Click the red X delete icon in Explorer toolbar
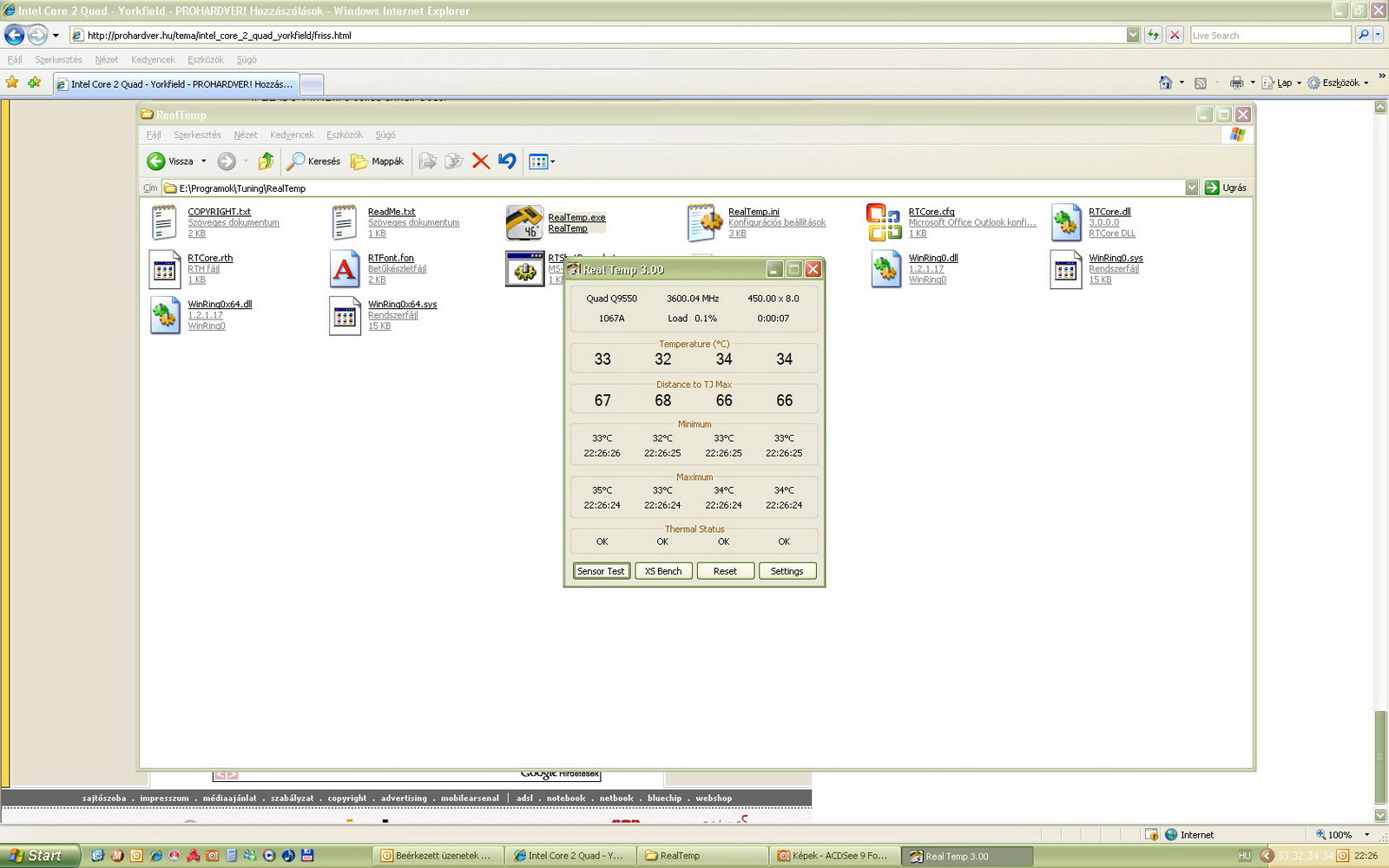This screenshot has height=868, width=1389. [481, 161]
